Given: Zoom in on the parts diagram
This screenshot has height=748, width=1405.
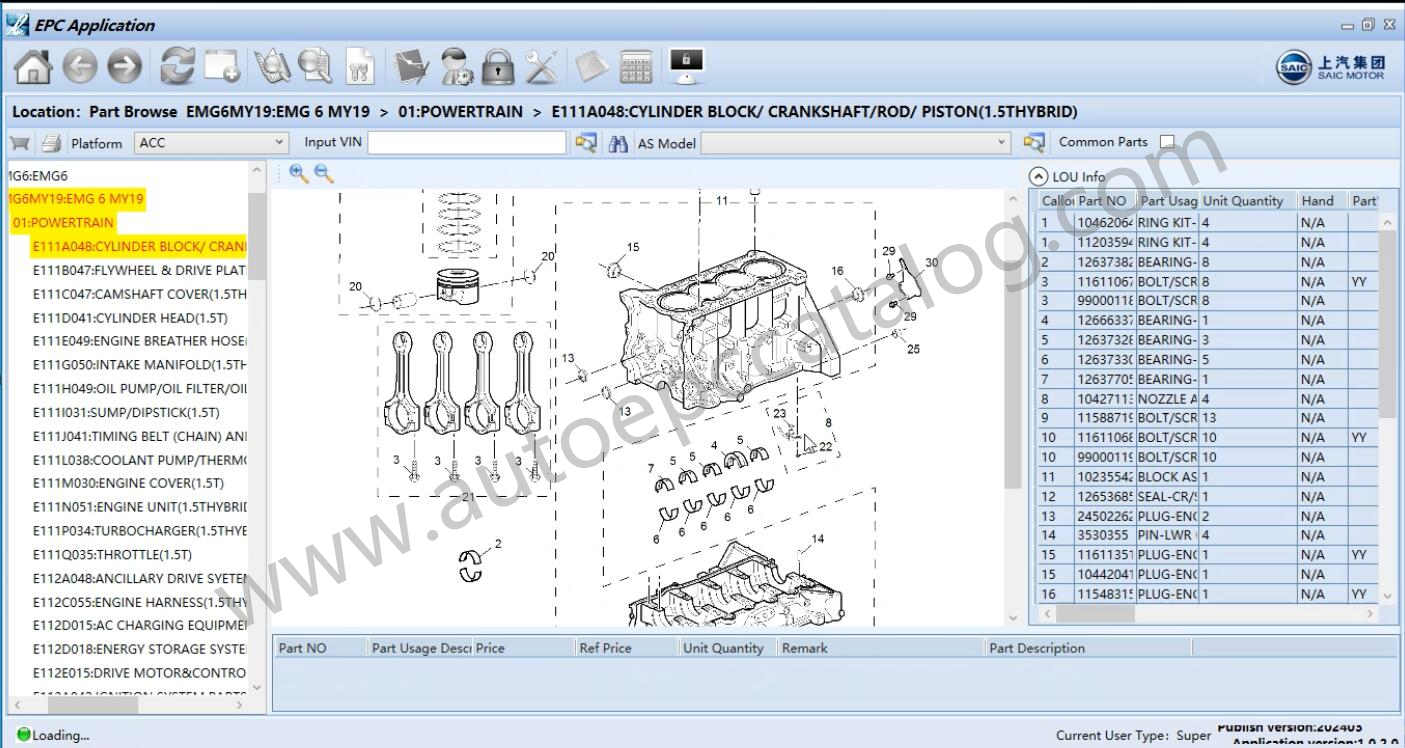Looking at the screenshot, I should point(298,173).
